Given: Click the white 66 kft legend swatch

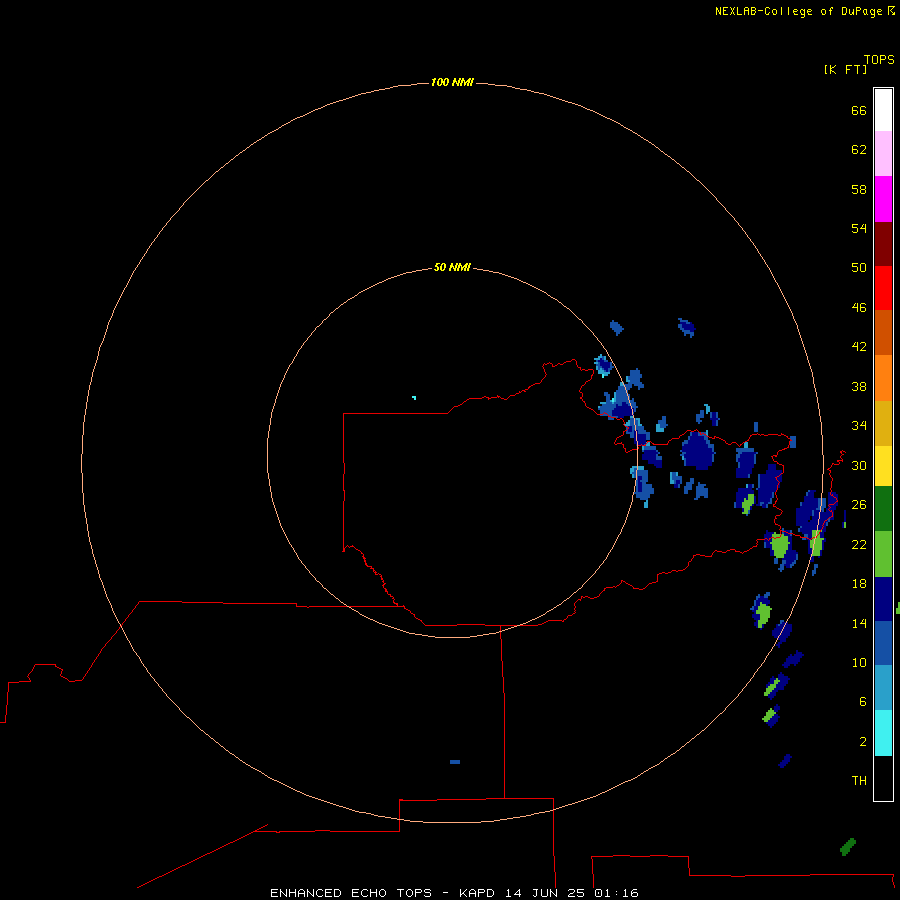Looking at the screenshot, I should pyautogui.click(x=883, y=110).
